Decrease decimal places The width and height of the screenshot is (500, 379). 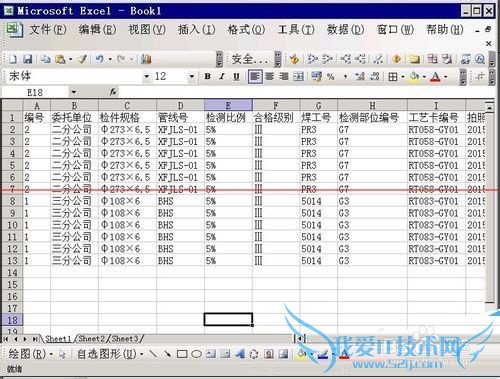pos(375,77)
